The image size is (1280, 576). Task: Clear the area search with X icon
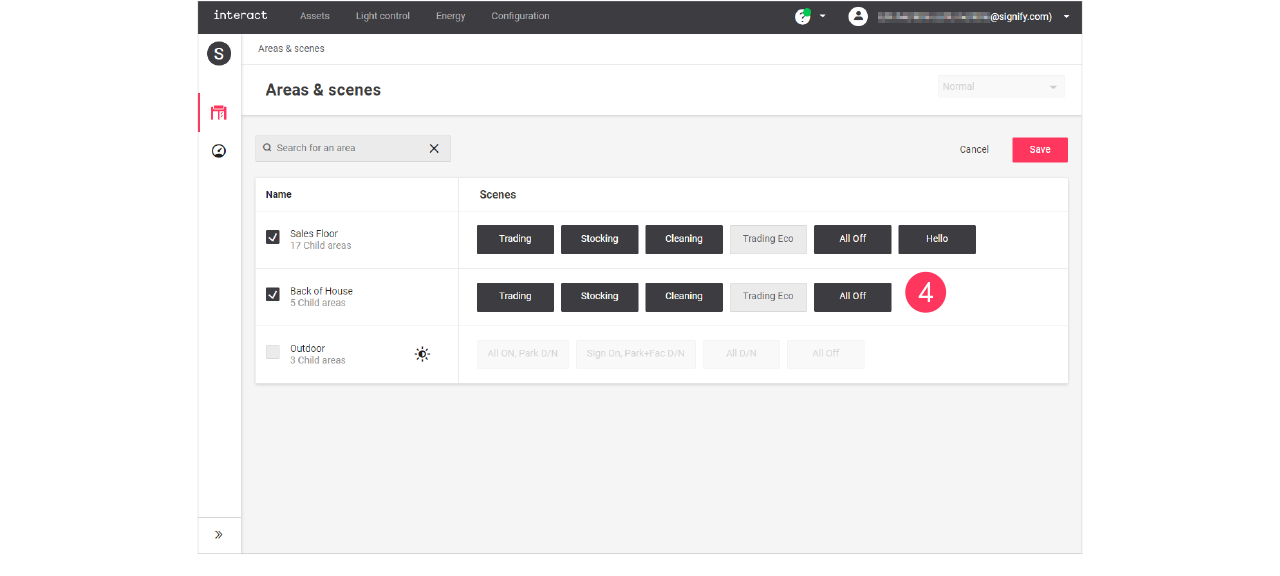tap(434, 149)
